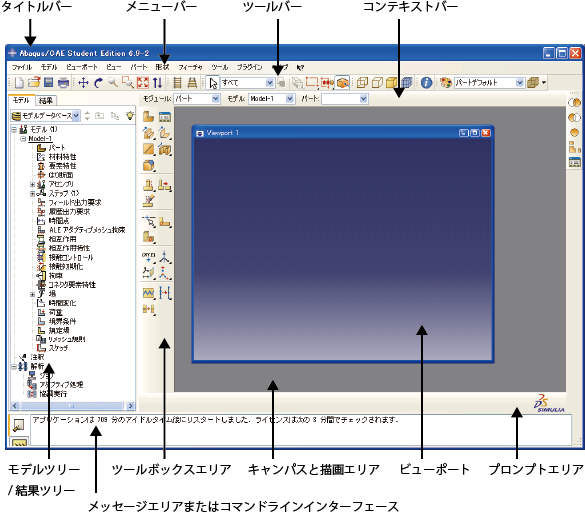Click the tree scrollbar right arrow
Screen dimensions: 585x516
[x=130, y=406]
